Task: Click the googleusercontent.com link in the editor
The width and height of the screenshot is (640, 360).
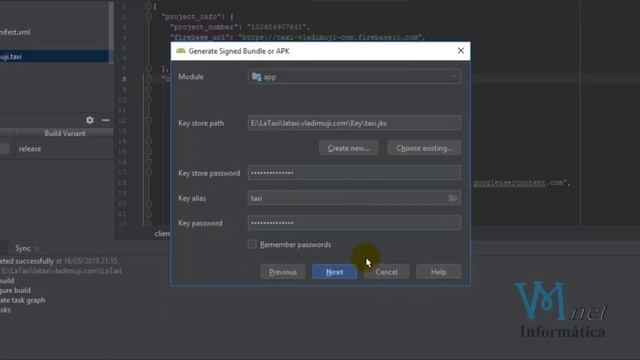Action: 509,182
